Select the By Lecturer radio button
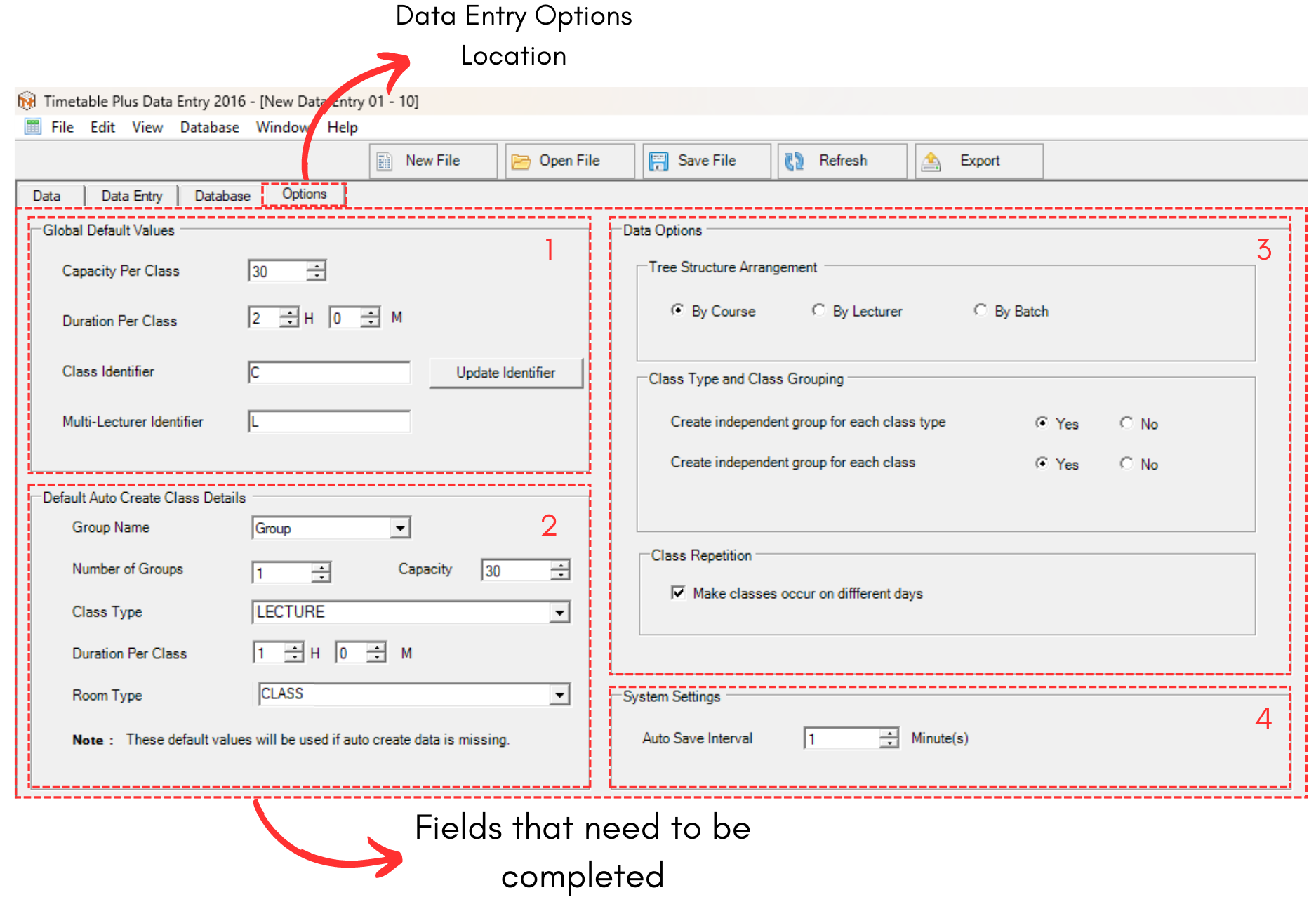The width and height of the screenshot is (1316, 916). pos(818,310)
